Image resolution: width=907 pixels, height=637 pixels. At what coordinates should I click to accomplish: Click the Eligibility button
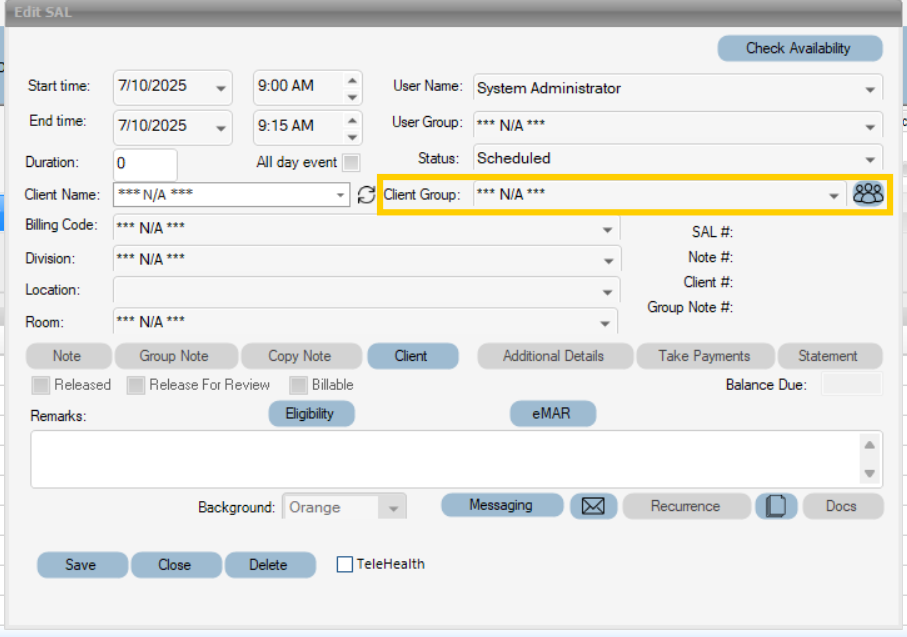311,413
